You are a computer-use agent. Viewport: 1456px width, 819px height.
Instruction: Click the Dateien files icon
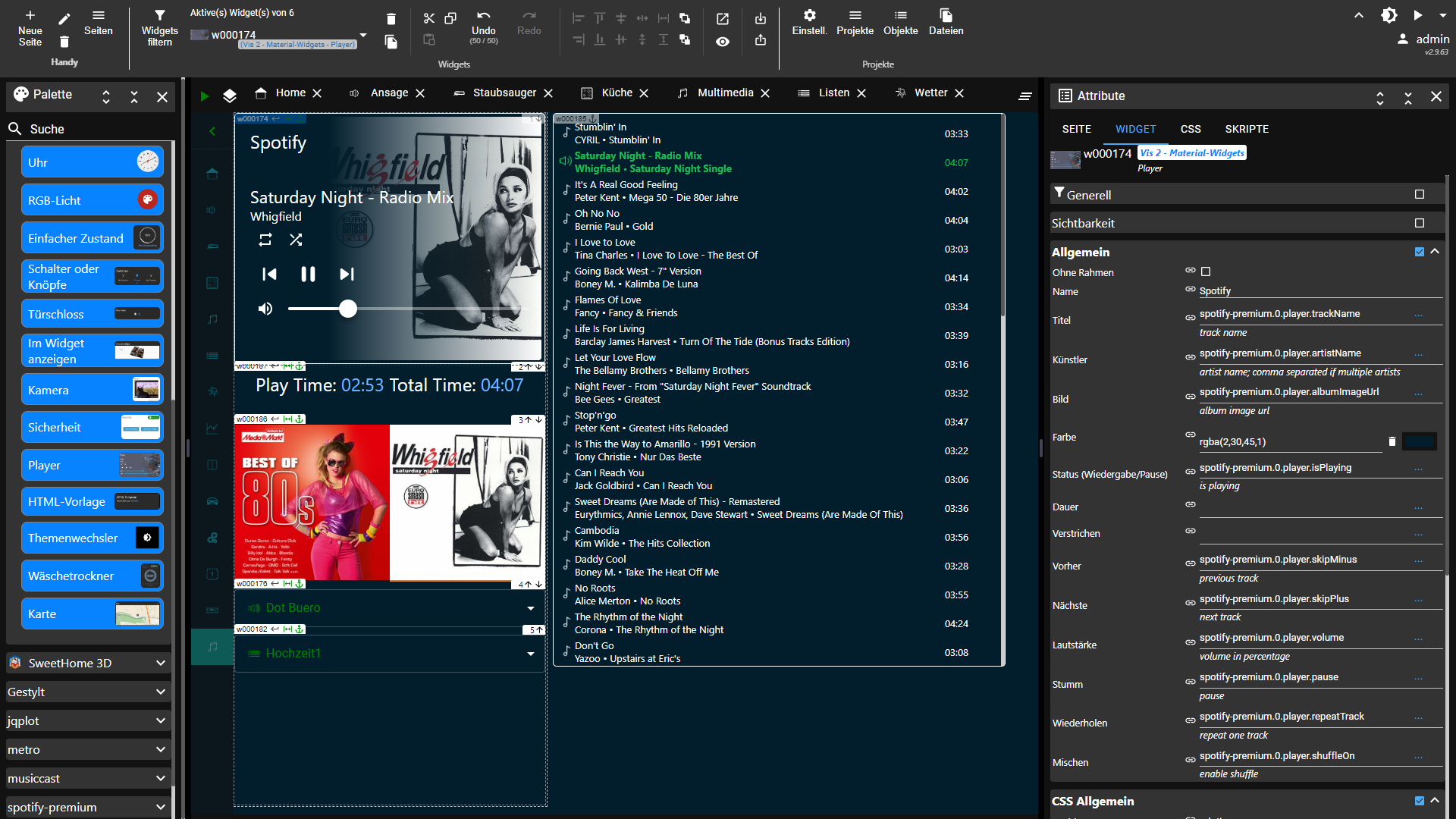[946, 15]
